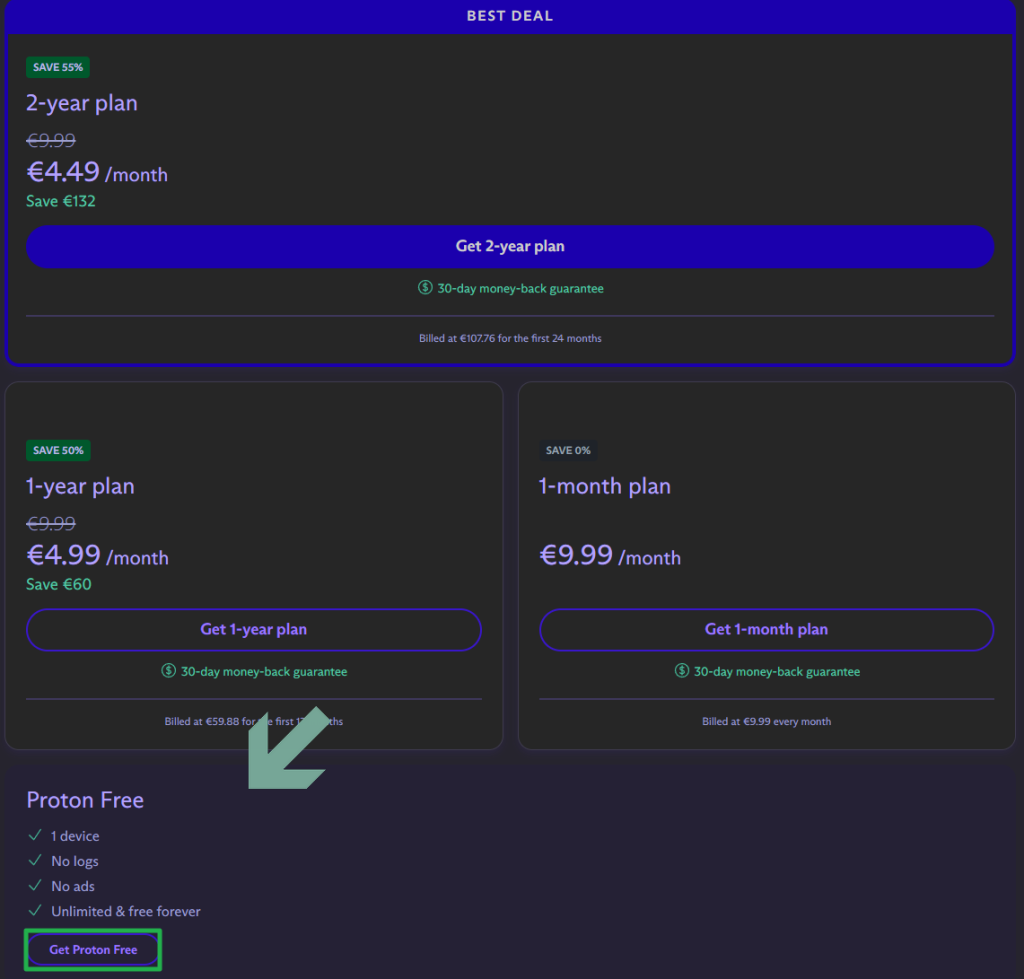Click the Get 2-year plan button
1024x979 pixels.
click(x=510, y=246)
